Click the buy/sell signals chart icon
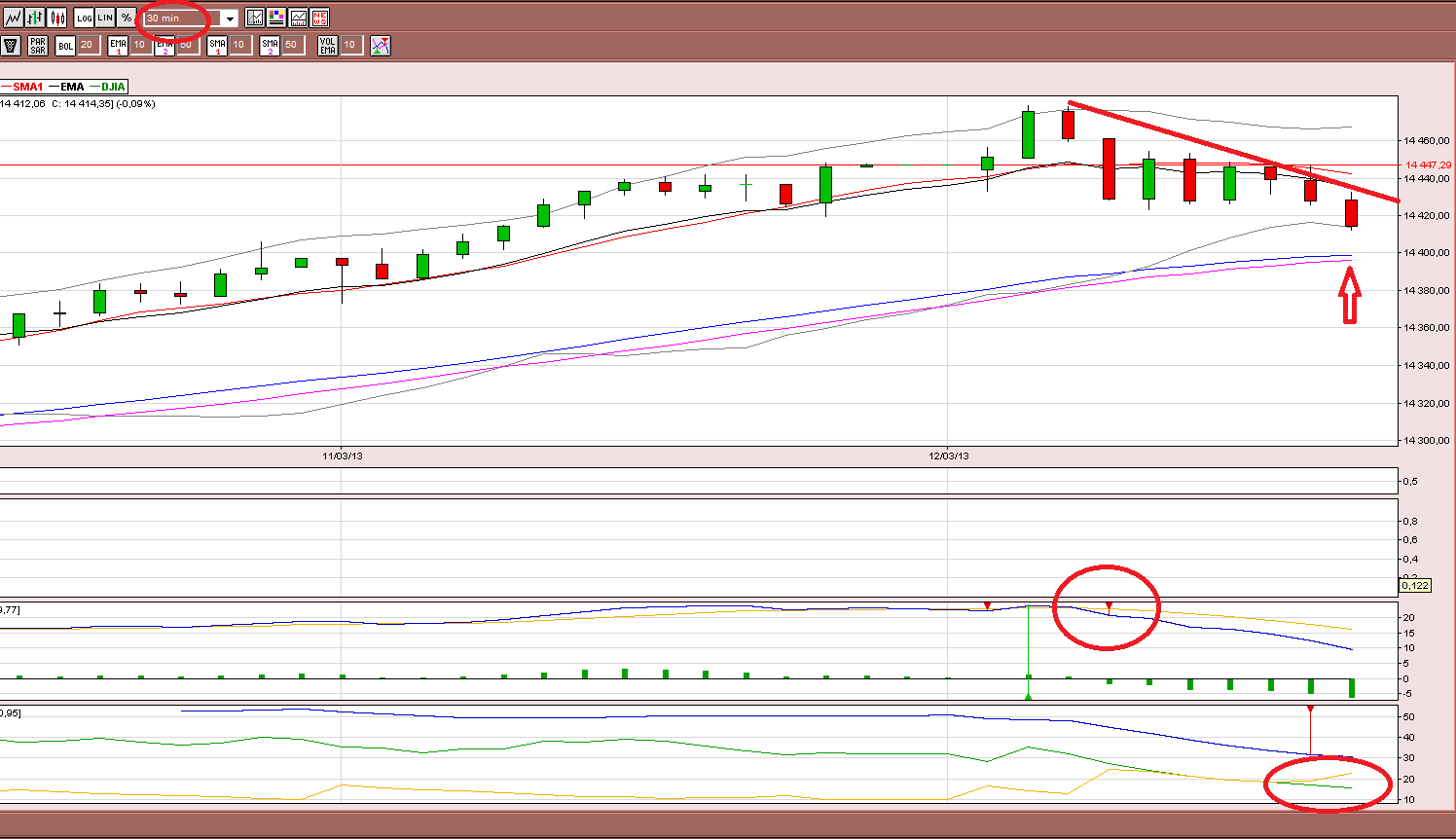This screenshot has height=839, width=1456. point(381,45)
